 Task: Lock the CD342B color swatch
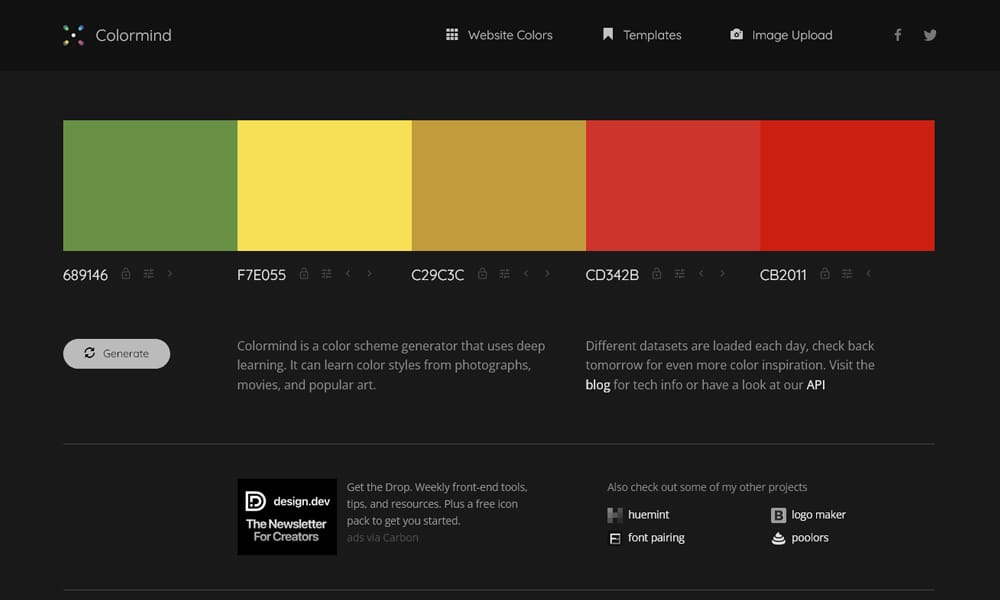tap(656, 273)
